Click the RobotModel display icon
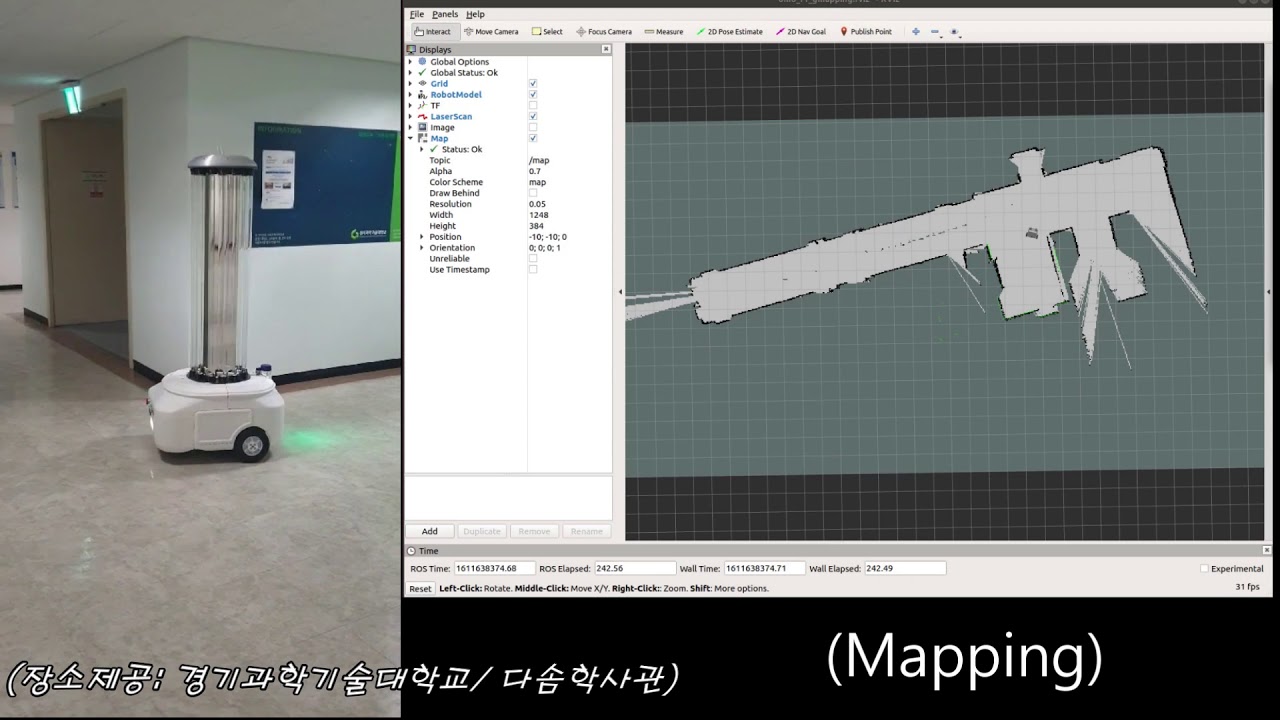Image resolution: width=1280 pixels, height=720 pixels. click(x=422, y=95)
